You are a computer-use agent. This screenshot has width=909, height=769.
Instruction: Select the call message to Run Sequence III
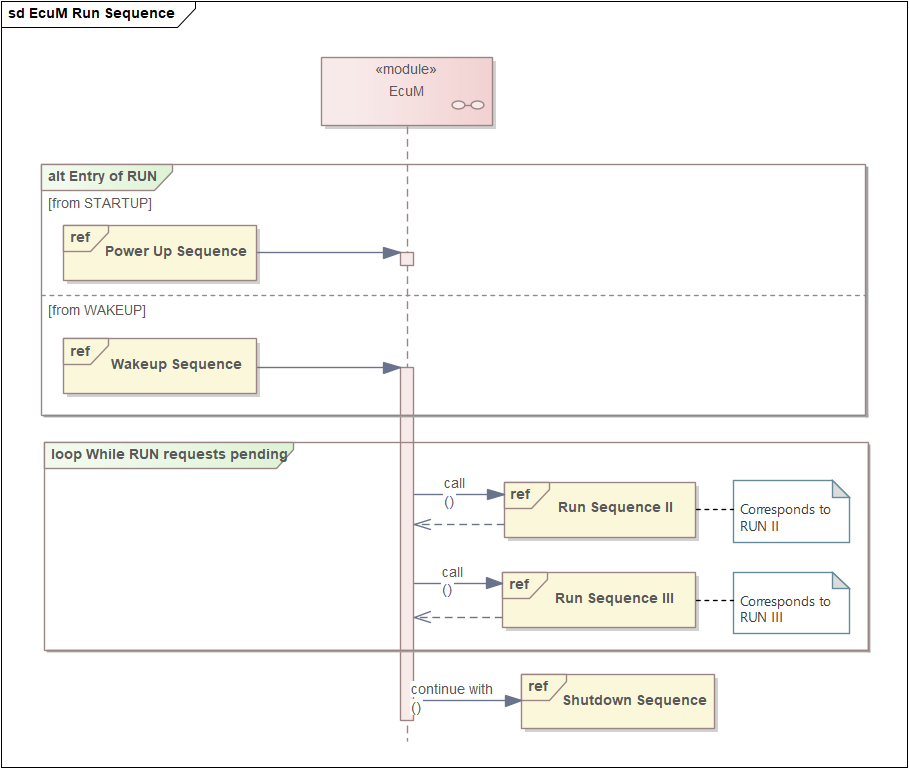tap(457, 583)
